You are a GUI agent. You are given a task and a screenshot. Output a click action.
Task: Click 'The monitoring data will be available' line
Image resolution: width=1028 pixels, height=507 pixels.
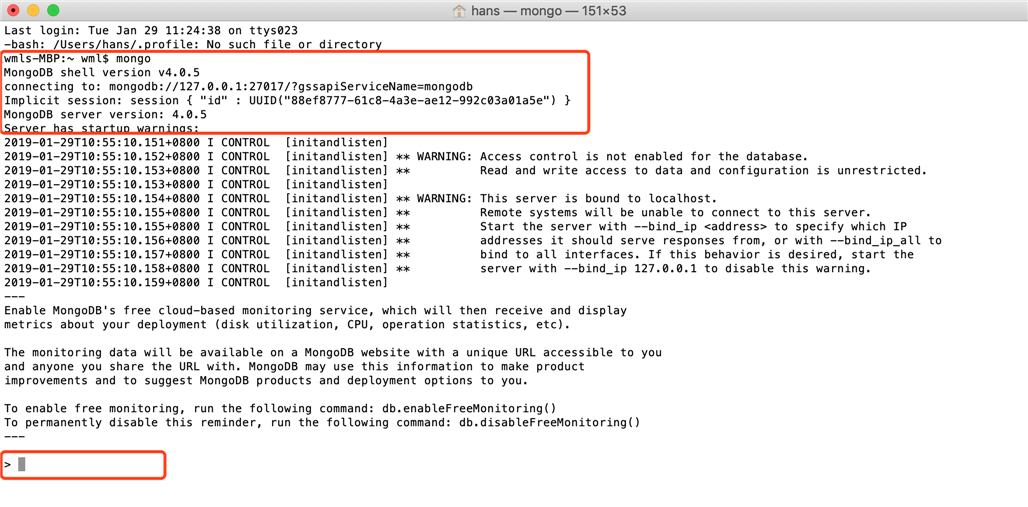click(x=333, y=352)
